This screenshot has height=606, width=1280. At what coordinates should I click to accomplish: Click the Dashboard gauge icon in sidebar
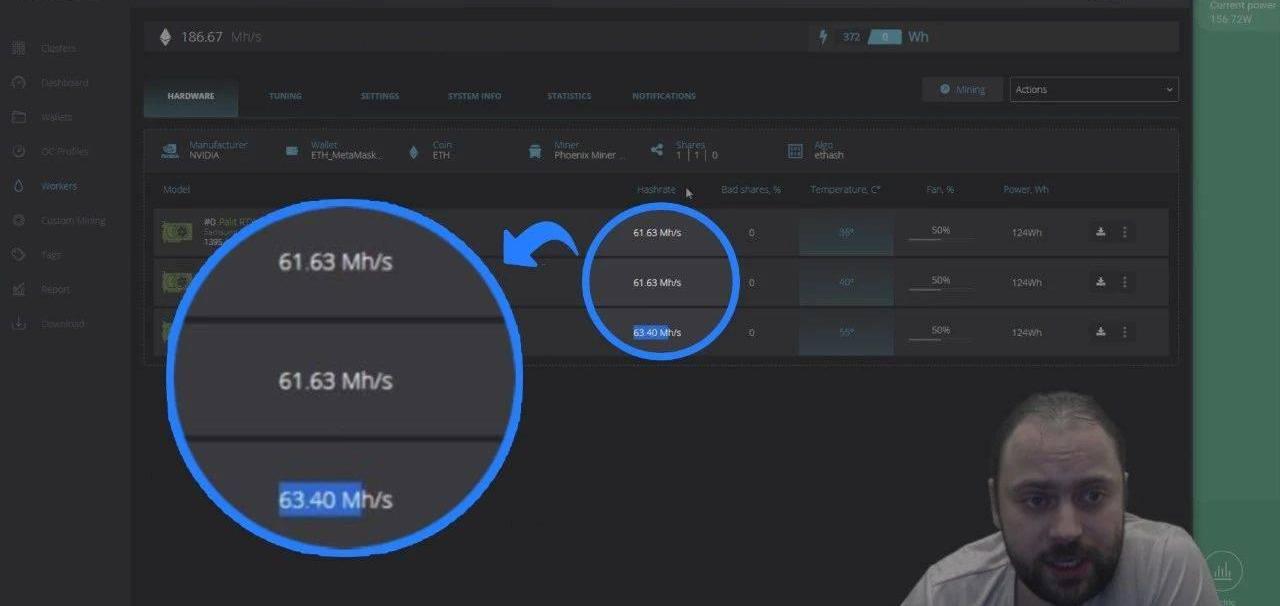click(18, 83)
